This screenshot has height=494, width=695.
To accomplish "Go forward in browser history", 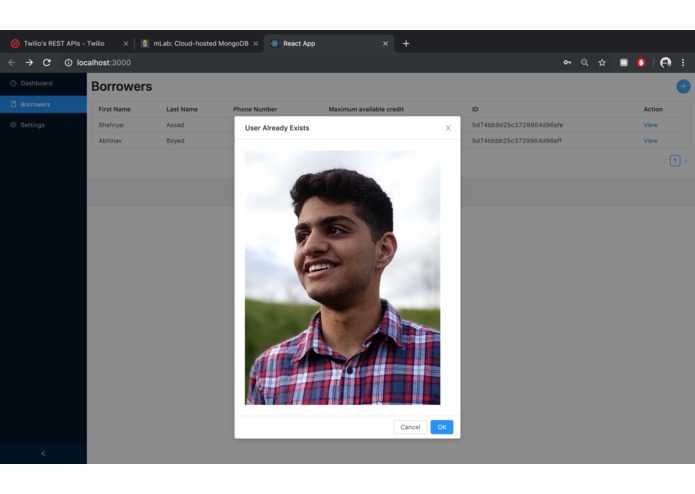I will [x=29, y=62].
